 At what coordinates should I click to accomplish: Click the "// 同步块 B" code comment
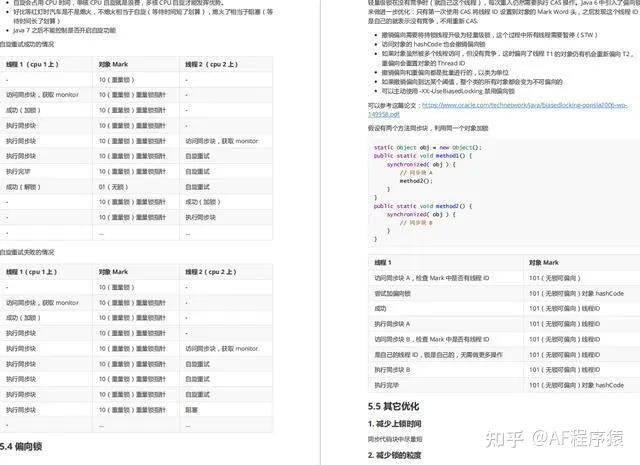click(x=416, y=223)
